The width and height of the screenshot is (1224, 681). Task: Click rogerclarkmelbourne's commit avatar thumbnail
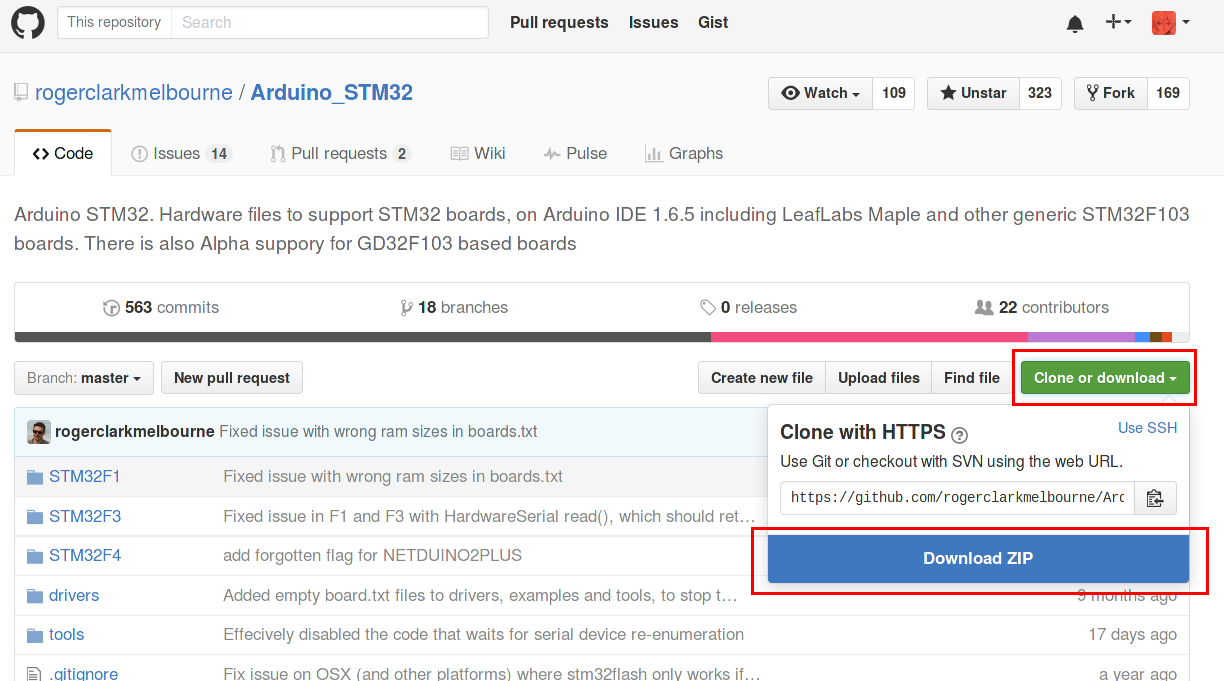tap(39, 432)
